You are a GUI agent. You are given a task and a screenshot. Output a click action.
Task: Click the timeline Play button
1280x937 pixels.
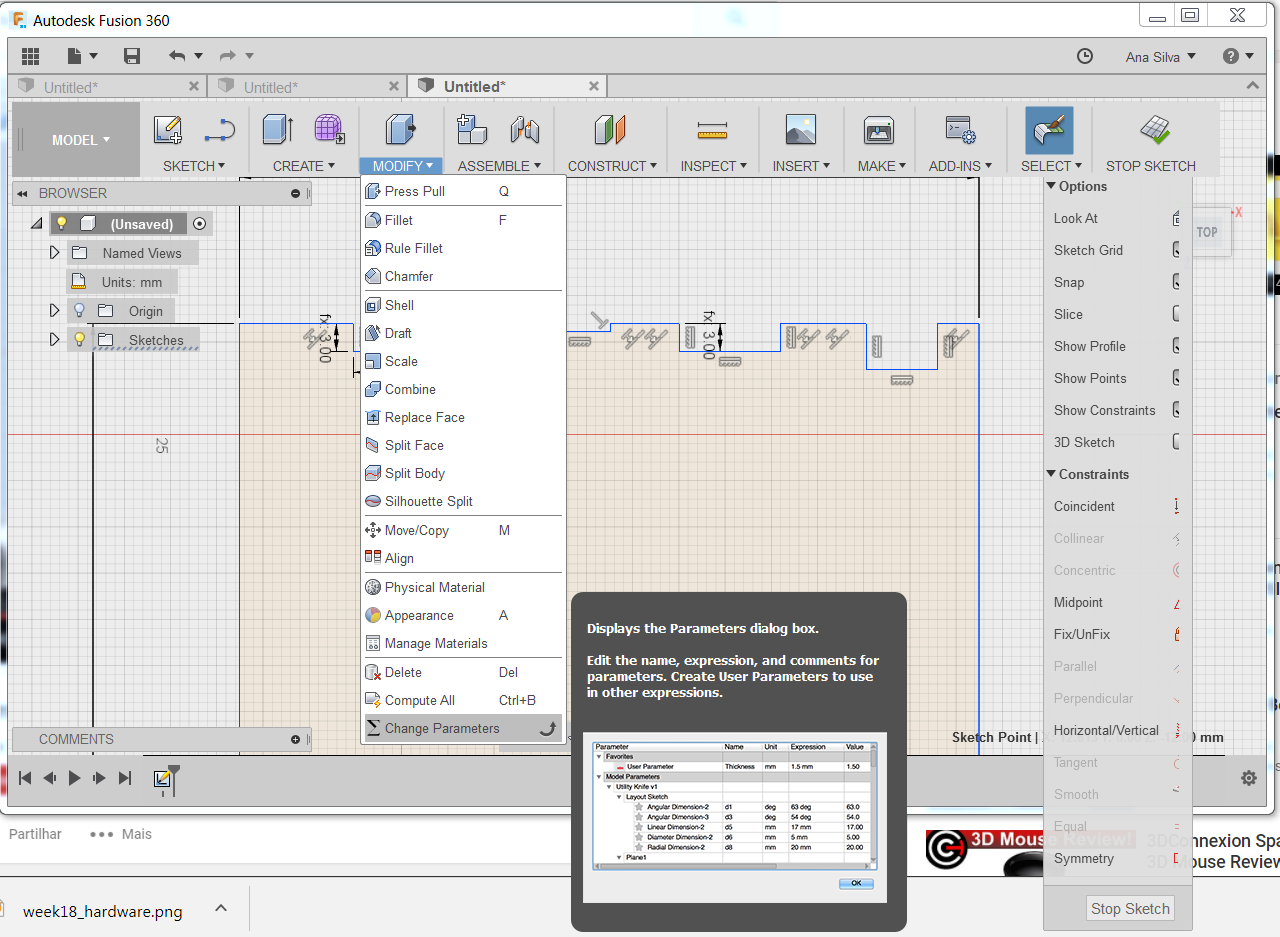74,778
